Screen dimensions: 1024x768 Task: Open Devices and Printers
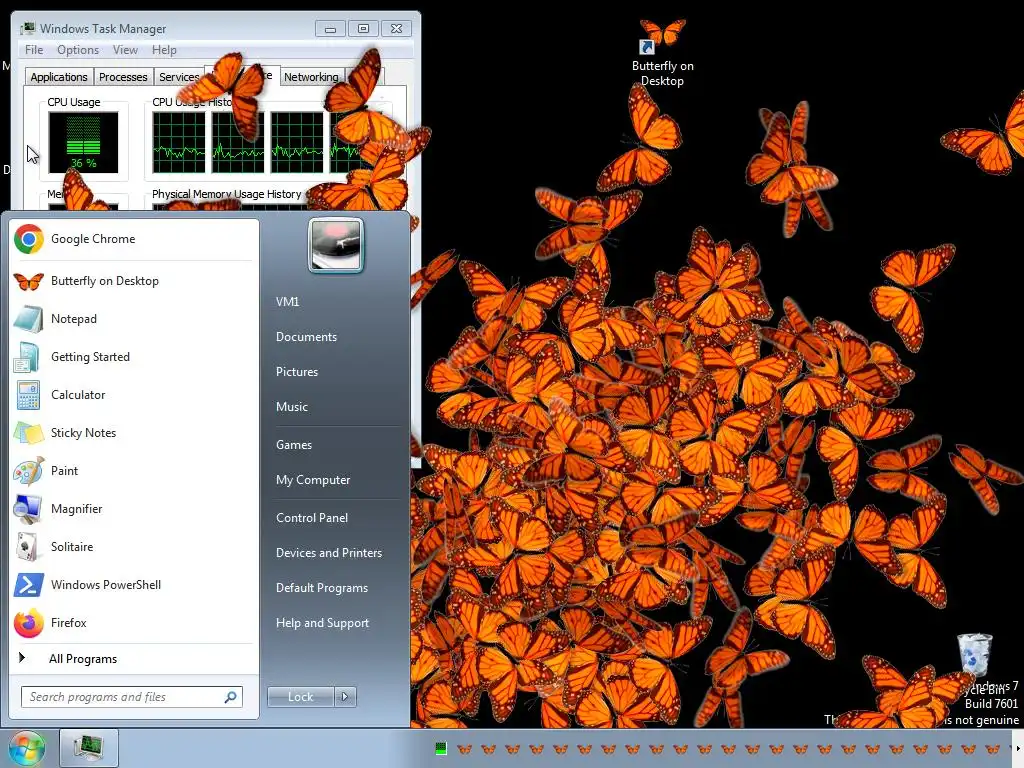[x=328, y=553]
